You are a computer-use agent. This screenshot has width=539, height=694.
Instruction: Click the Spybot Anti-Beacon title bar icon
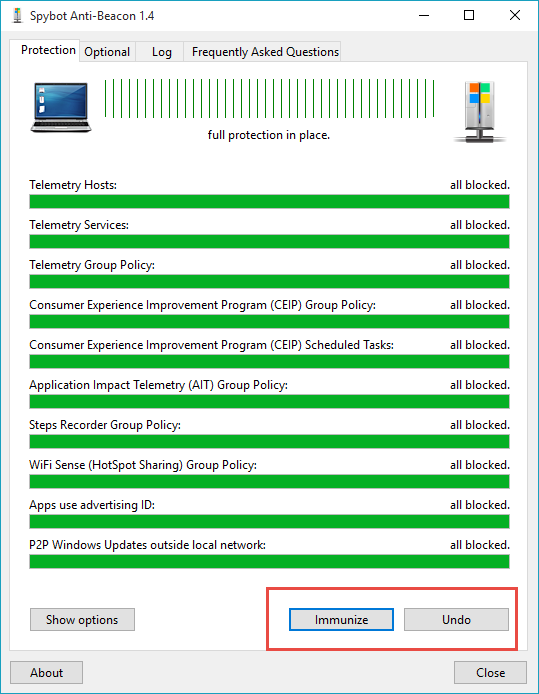17,15
